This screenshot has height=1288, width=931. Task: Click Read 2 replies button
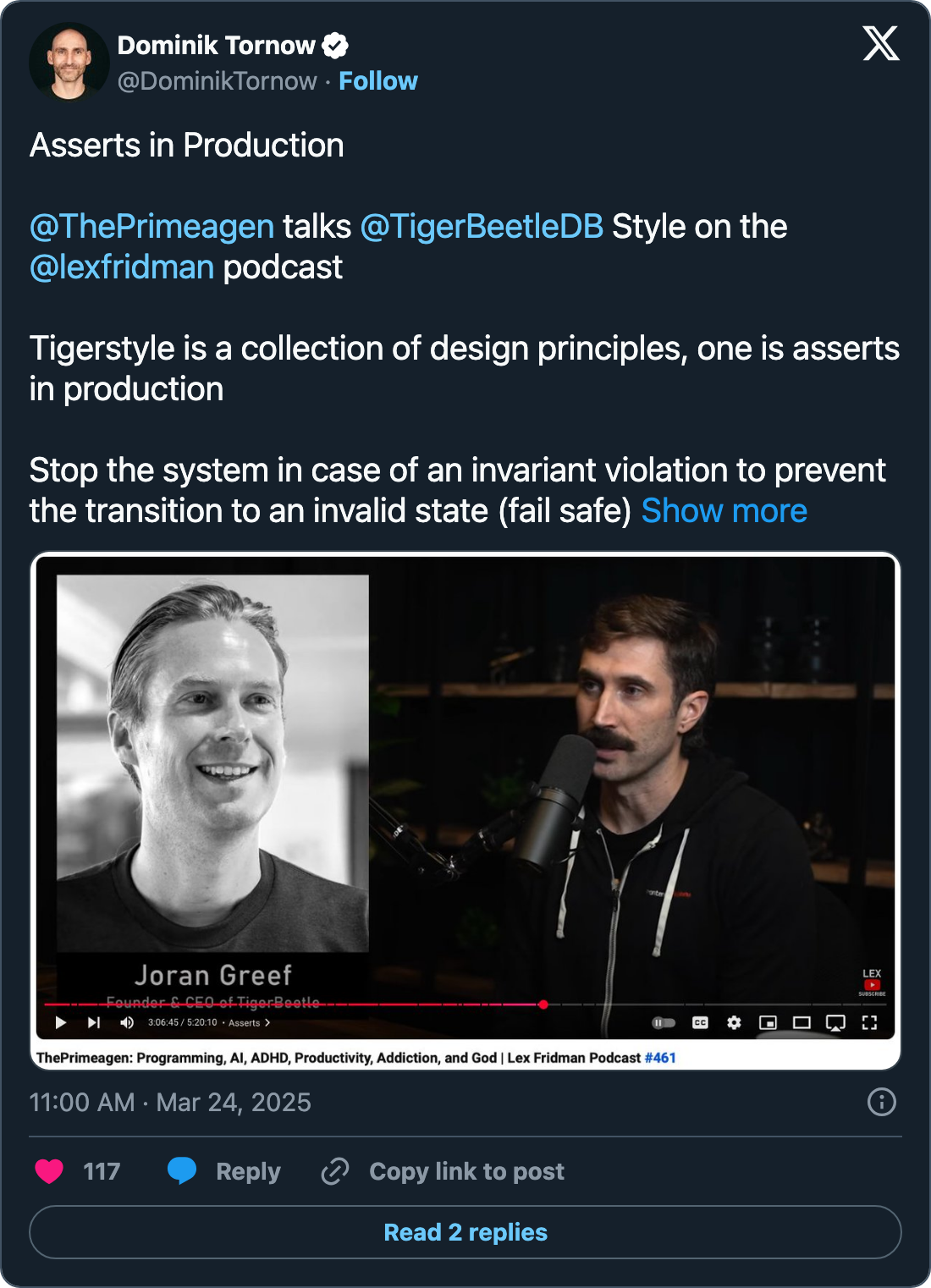click(465, 1232)
